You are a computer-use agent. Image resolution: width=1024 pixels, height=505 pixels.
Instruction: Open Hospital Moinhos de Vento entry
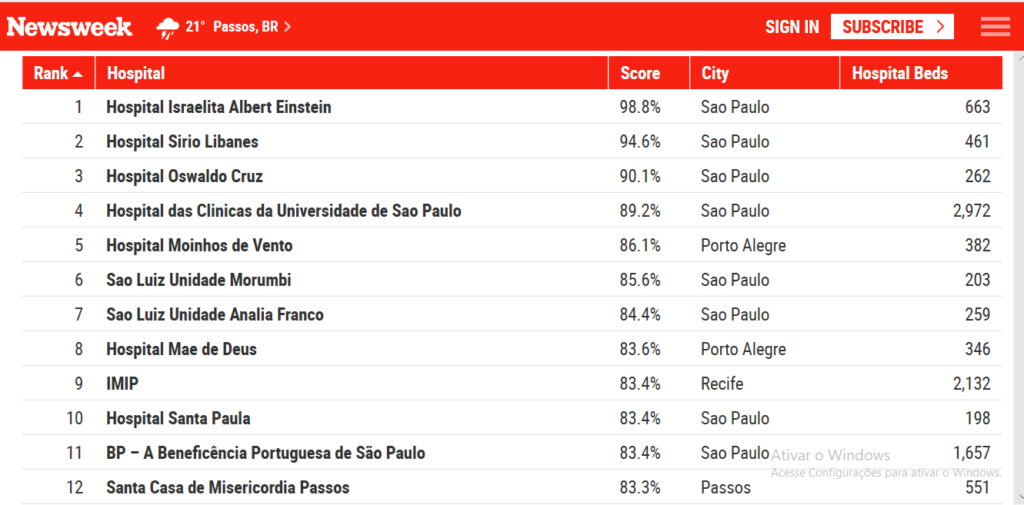tap(199, 246)
